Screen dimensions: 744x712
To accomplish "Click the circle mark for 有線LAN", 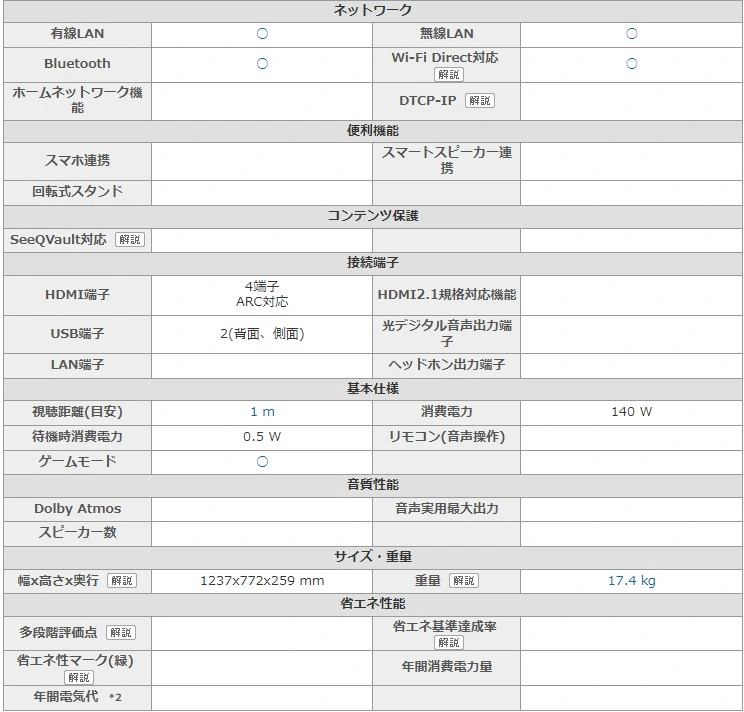I will pos(262,34).
